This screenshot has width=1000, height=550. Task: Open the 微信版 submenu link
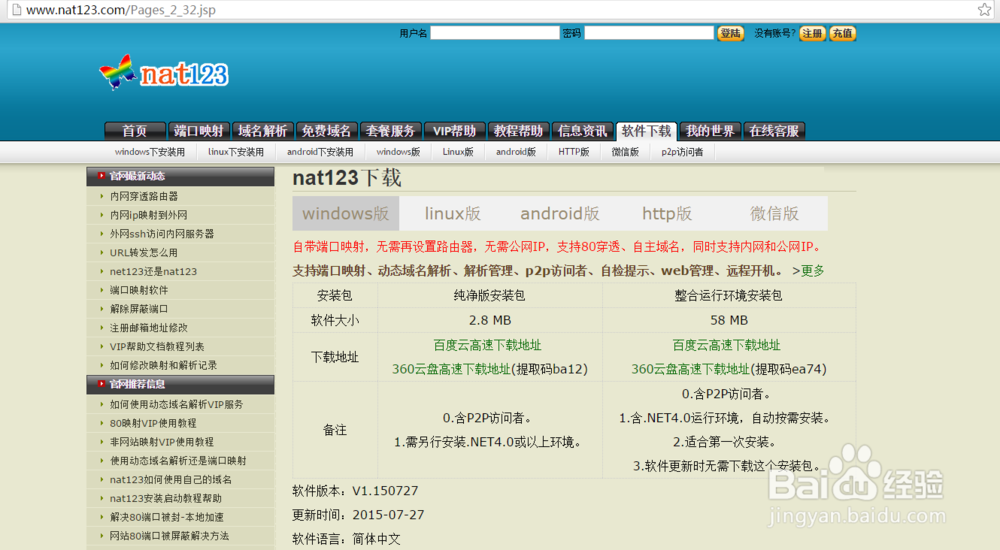[625, 152]
